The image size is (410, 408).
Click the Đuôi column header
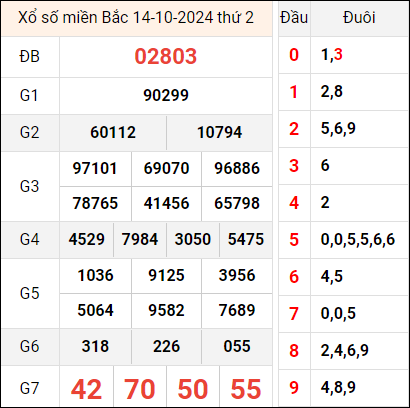click(x=359, y=18)
